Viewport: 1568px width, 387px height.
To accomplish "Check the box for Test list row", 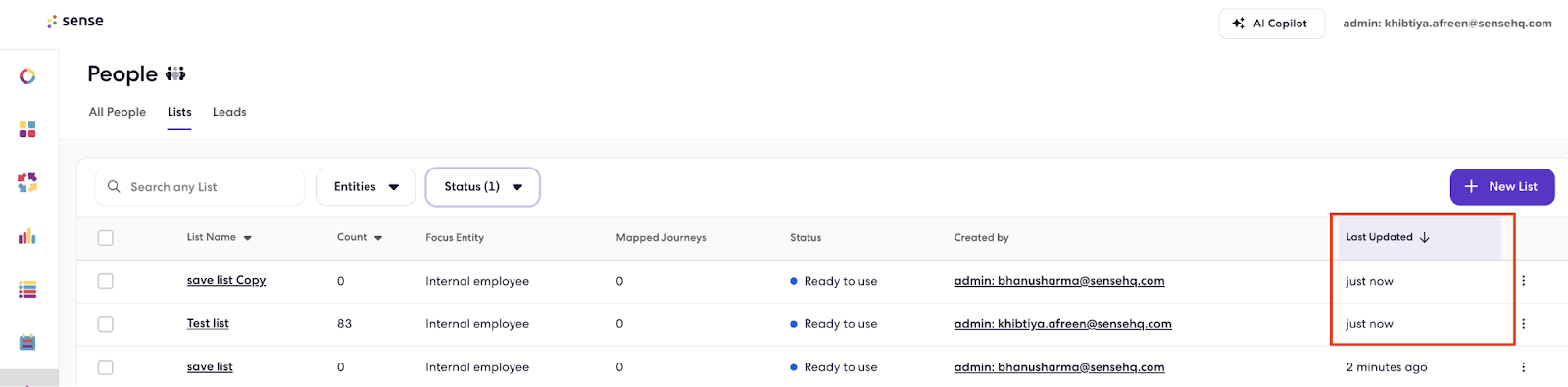I will point(106,324).
